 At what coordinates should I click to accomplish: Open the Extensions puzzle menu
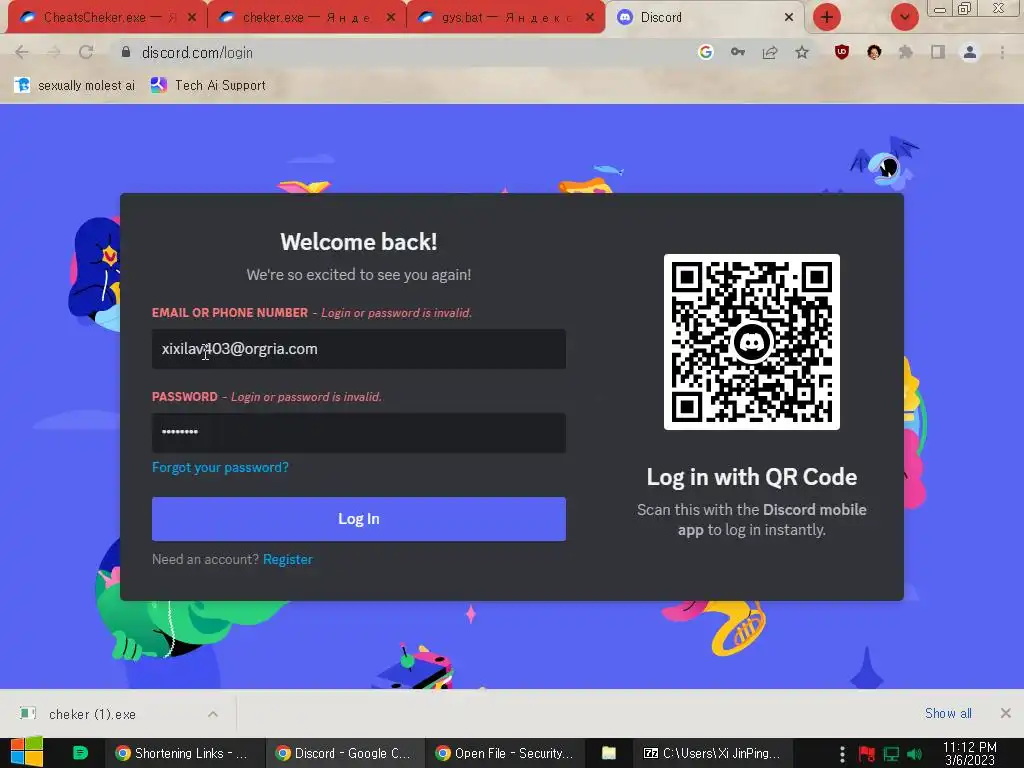pos(906,52)
